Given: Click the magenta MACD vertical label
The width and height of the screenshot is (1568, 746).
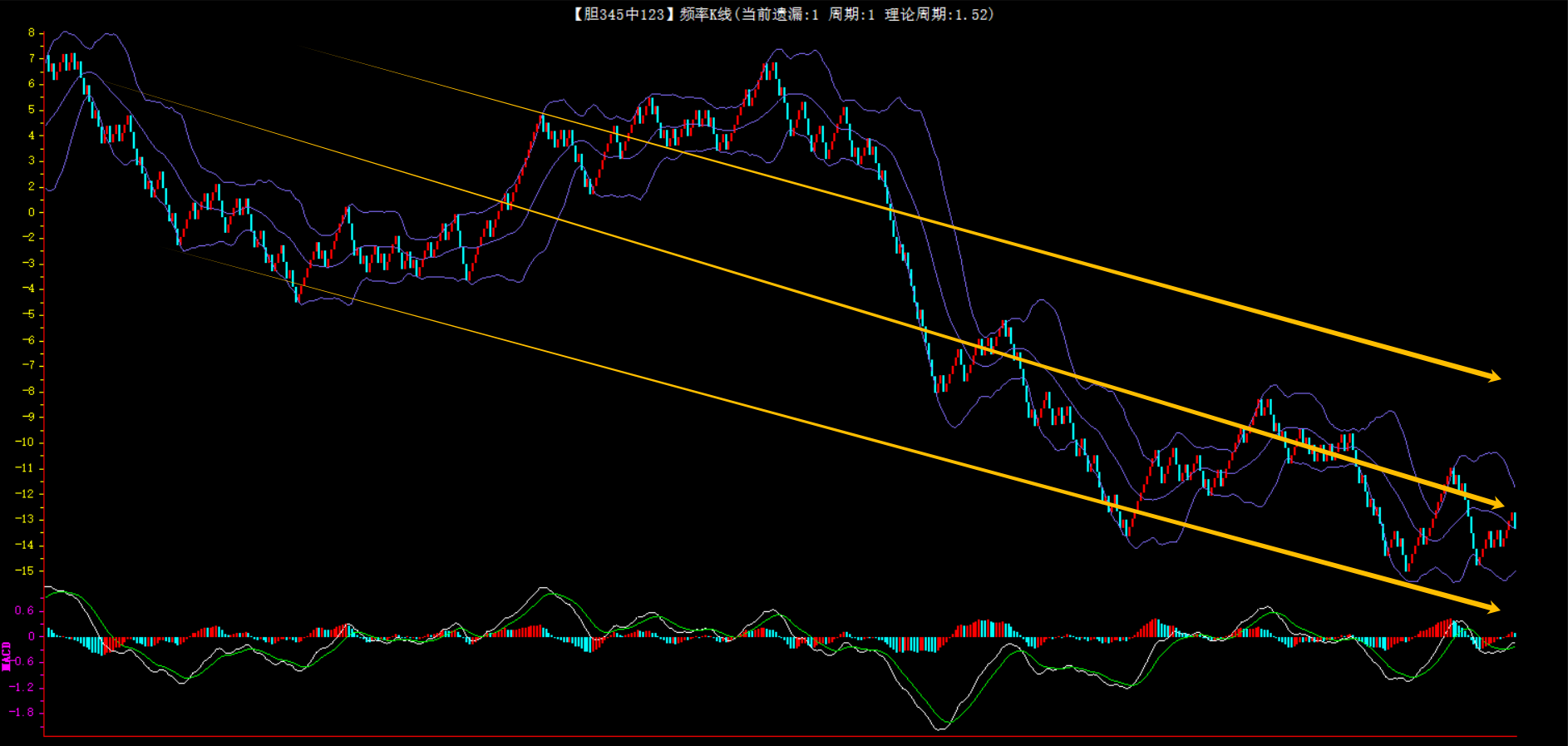Looking at the screenshot, I should [7, 655].
